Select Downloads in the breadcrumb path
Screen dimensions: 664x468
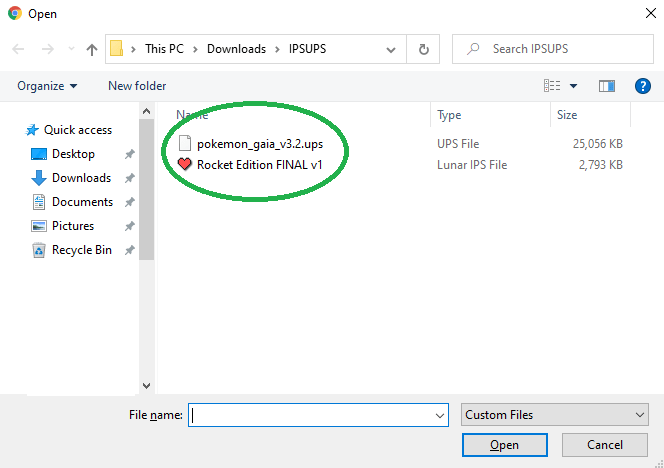[x=236, y=49]
